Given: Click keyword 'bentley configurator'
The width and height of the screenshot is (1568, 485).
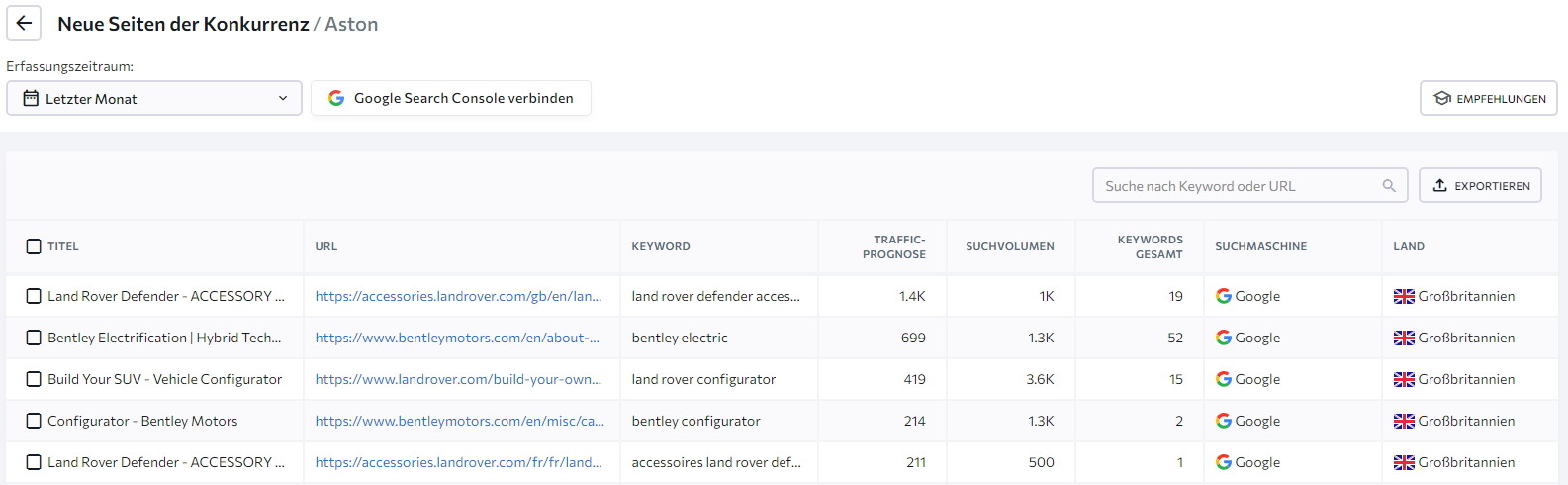Looking at the screenshot, I should (x=695, y=421).
